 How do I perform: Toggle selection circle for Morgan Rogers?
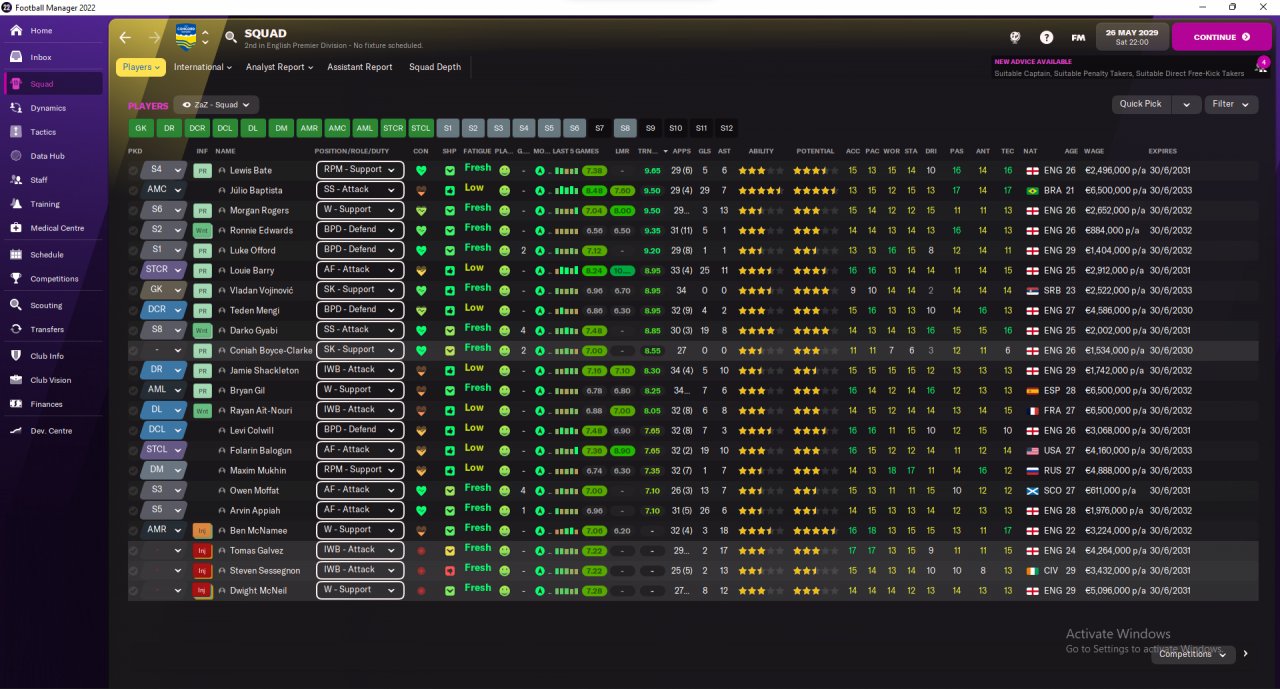click(134, 211)
